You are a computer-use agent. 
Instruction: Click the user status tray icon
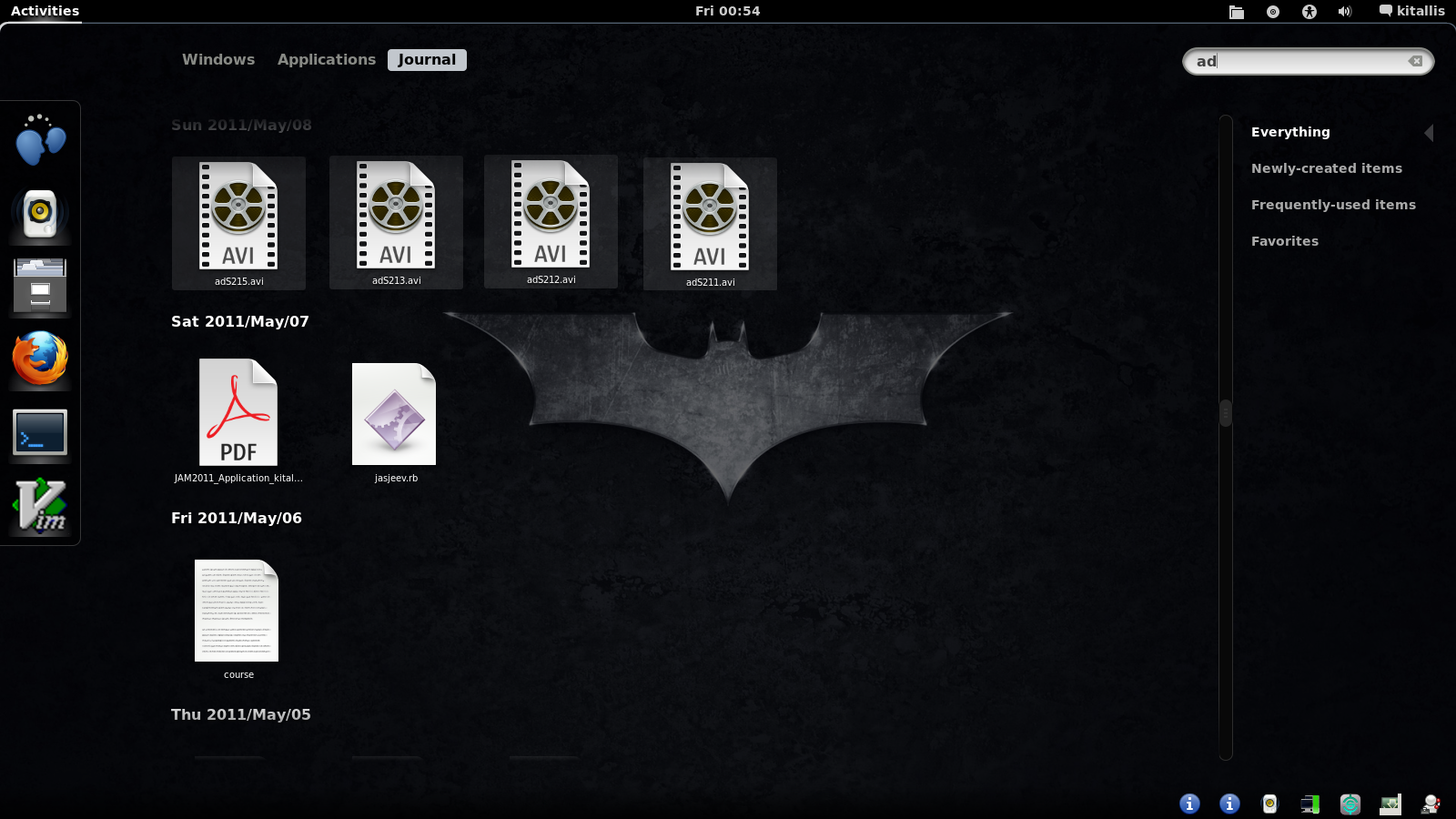[x=1431, y=804]
